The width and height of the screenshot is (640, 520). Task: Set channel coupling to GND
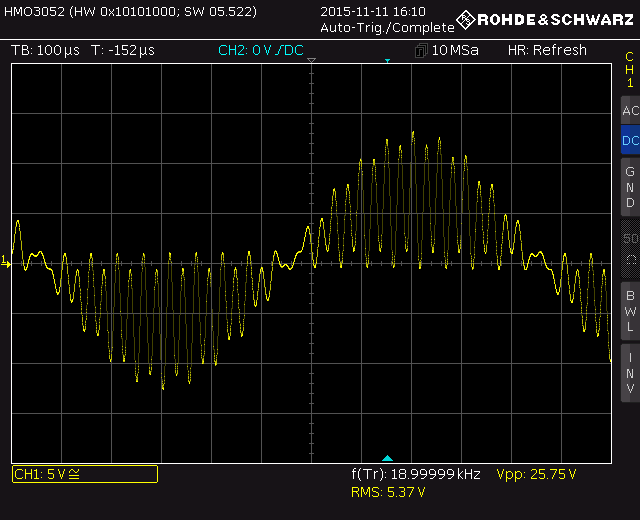point(629,187)
